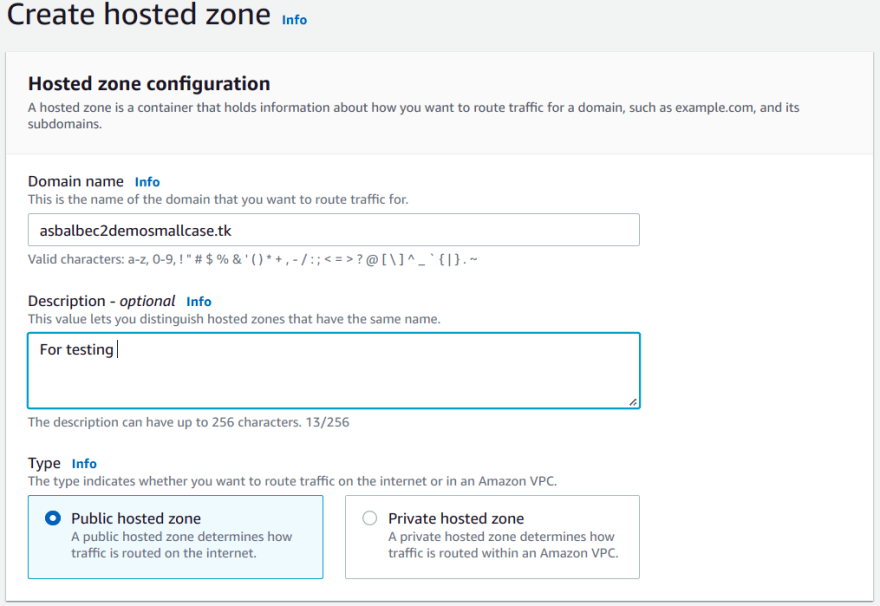Click the Valid characters hint text
The height and width of the screenshot is (606, 880).
(x=253, y=259)
